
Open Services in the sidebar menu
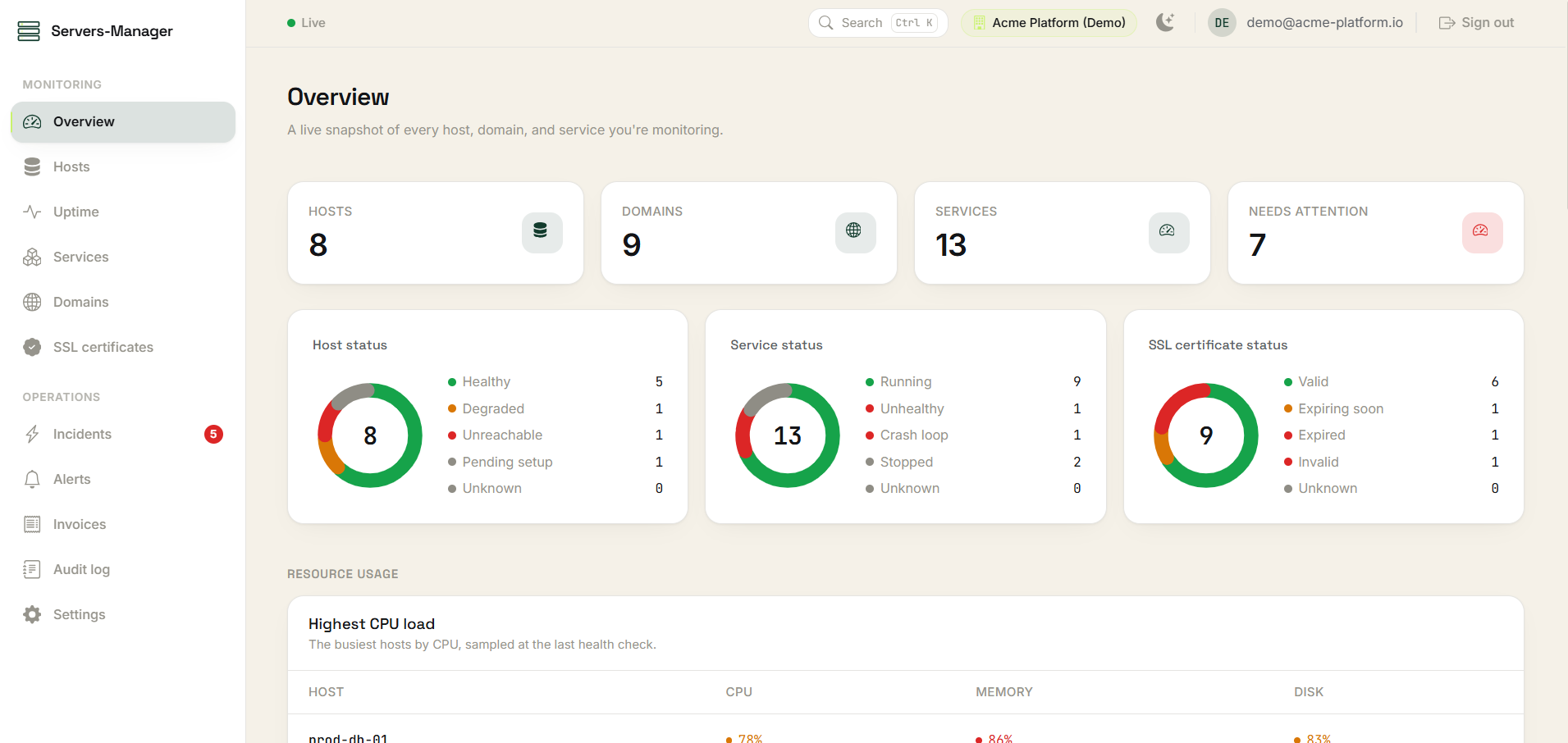click(x=123, y=258)
